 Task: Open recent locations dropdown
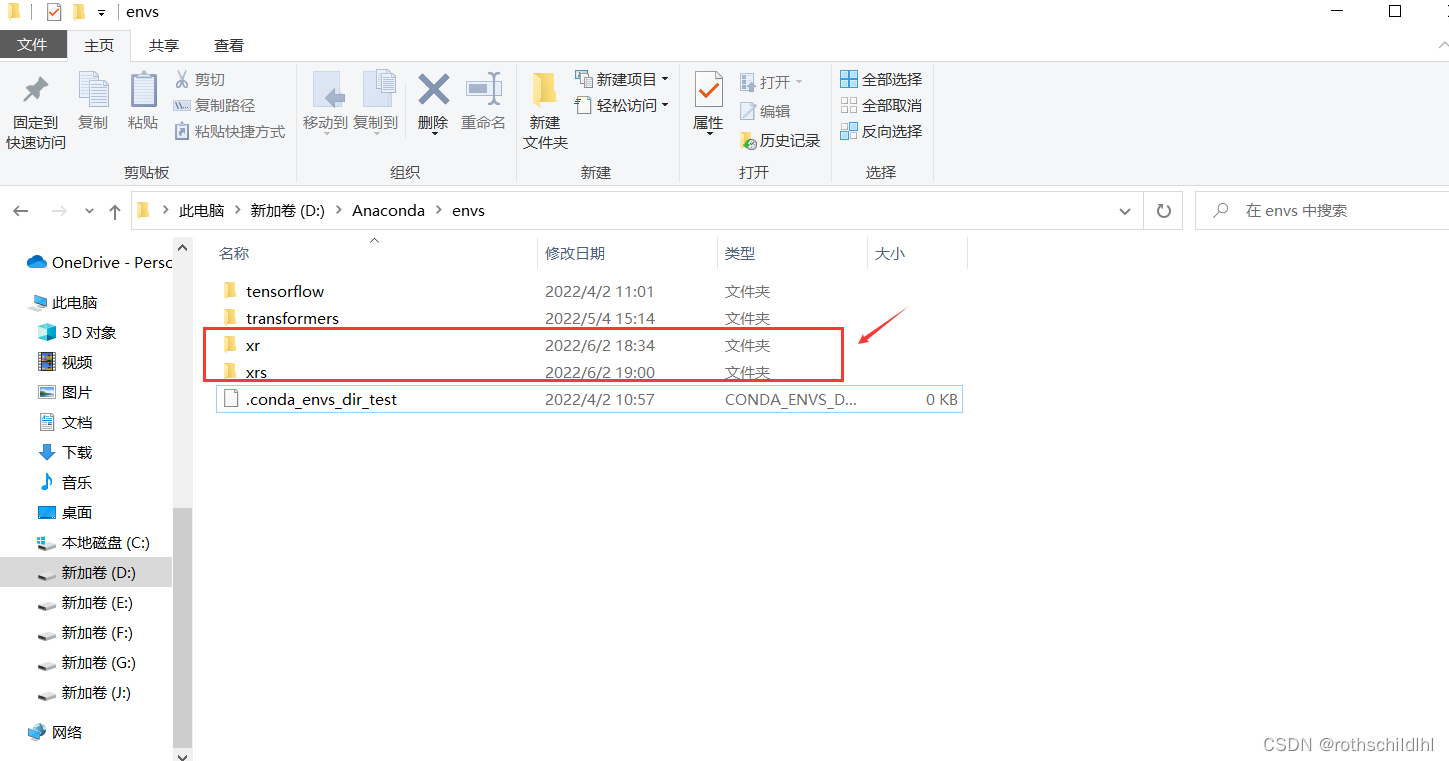(89, 212)
